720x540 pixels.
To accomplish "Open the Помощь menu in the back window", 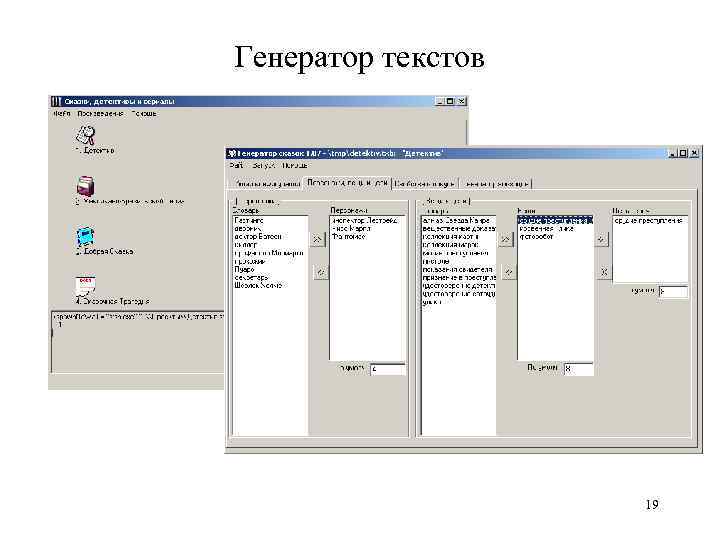I will tap(144, 113).
